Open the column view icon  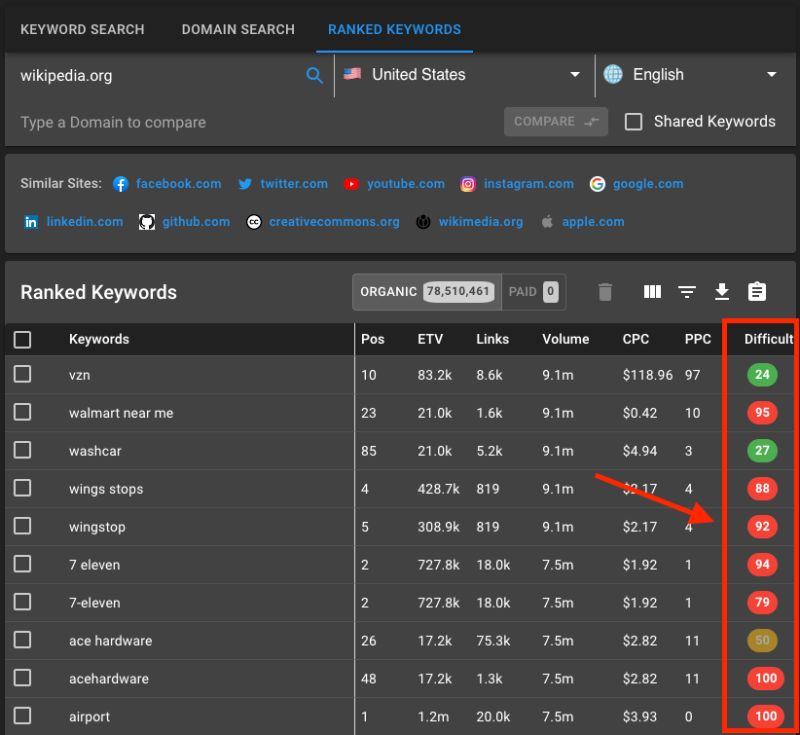(x=652, y=292)
